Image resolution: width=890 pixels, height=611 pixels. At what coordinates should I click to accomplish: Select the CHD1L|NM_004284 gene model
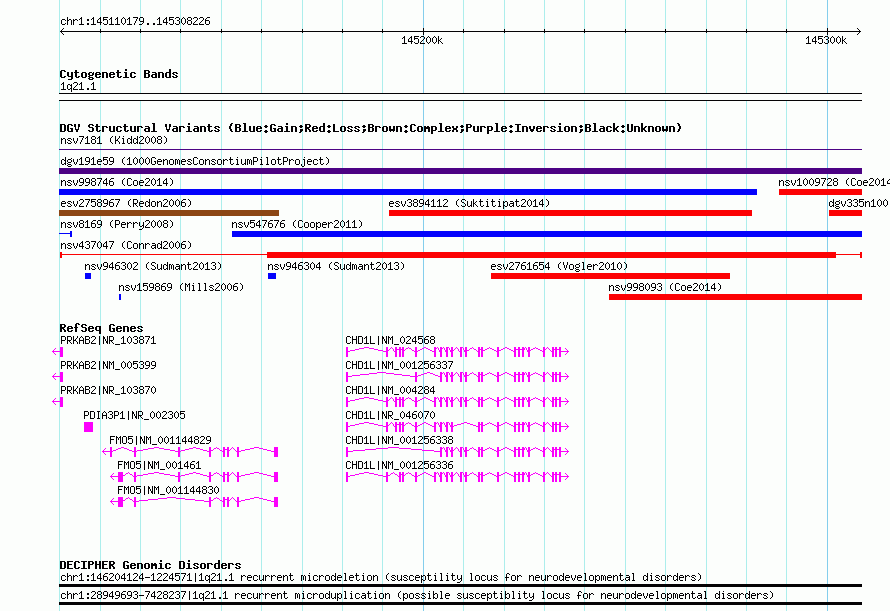pyautogui.click(x=457, y=402)
